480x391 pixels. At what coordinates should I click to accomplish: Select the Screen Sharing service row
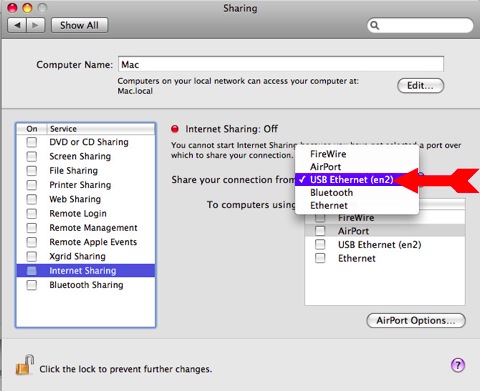[x=86, y=156]
